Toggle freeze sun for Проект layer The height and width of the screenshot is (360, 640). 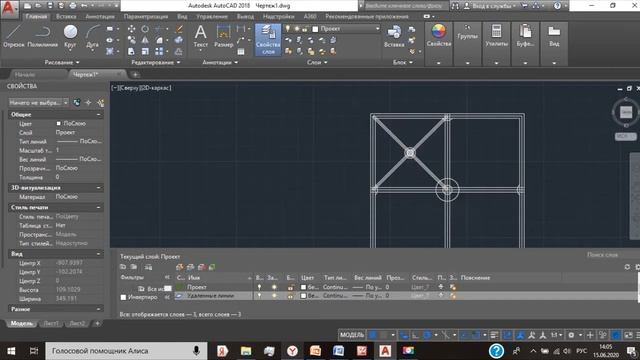click(x=274, y=287)
